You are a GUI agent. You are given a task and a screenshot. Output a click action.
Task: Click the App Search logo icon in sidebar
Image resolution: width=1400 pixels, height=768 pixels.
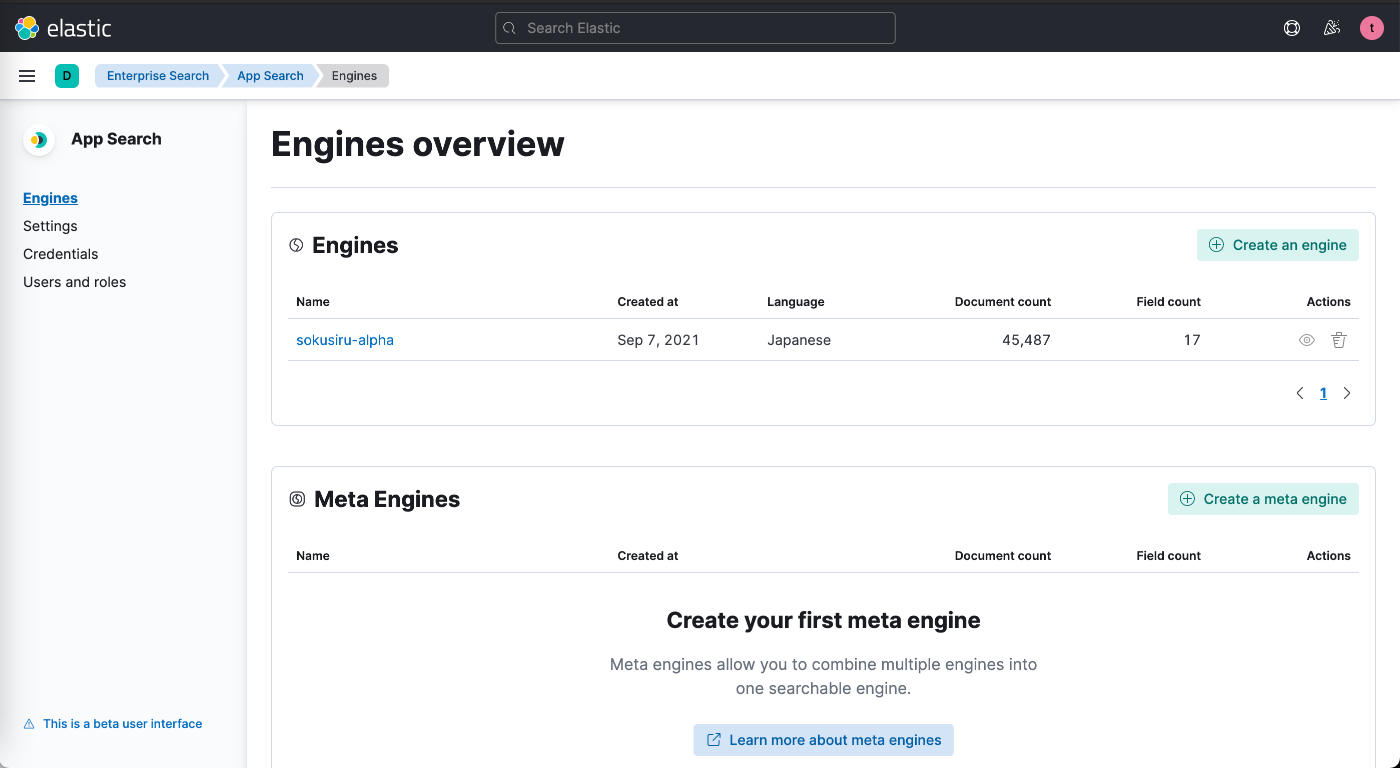coord(39,140)
